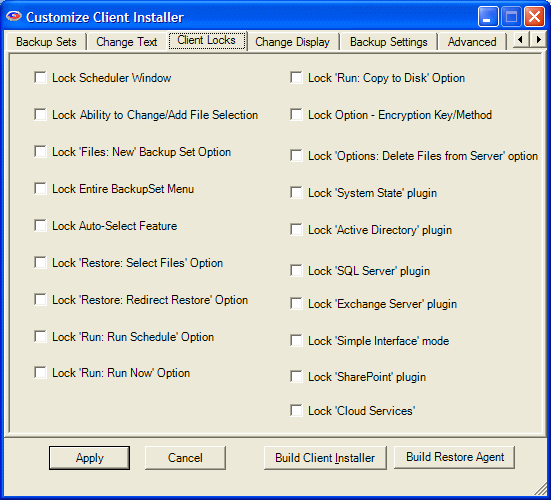
Task: Enable Lock Scheduler Window checkbox
Action: (x=40, y=78)
